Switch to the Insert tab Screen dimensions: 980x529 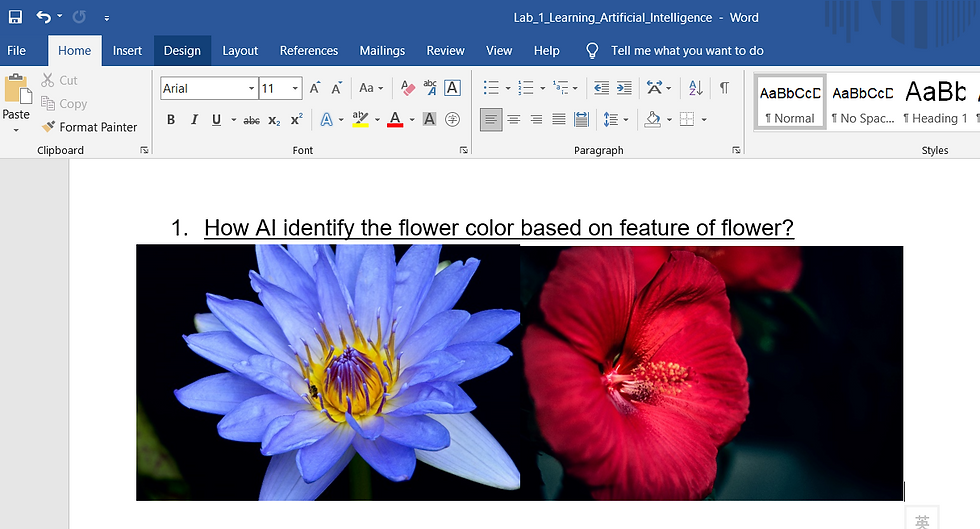coord(127,51)
